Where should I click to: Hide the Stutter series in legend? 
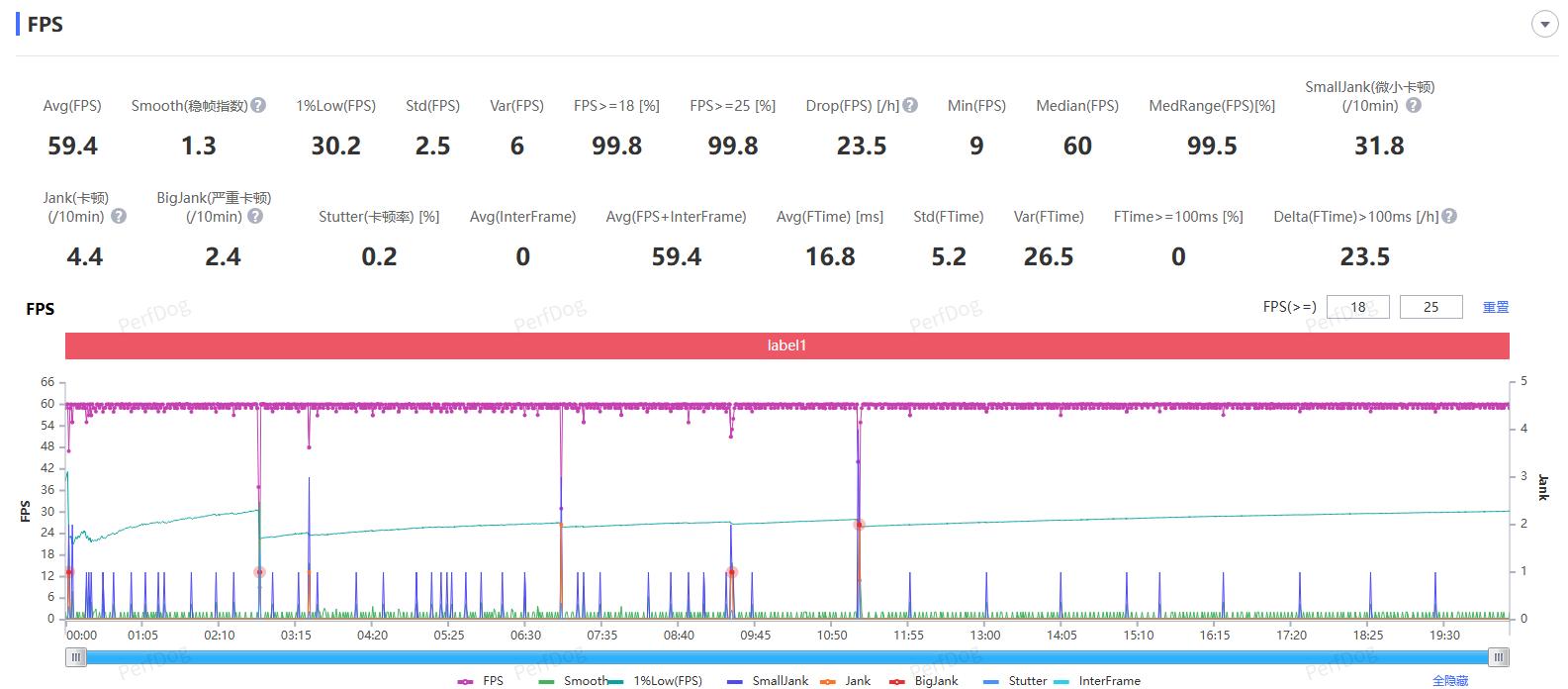tap(1016, 681)
